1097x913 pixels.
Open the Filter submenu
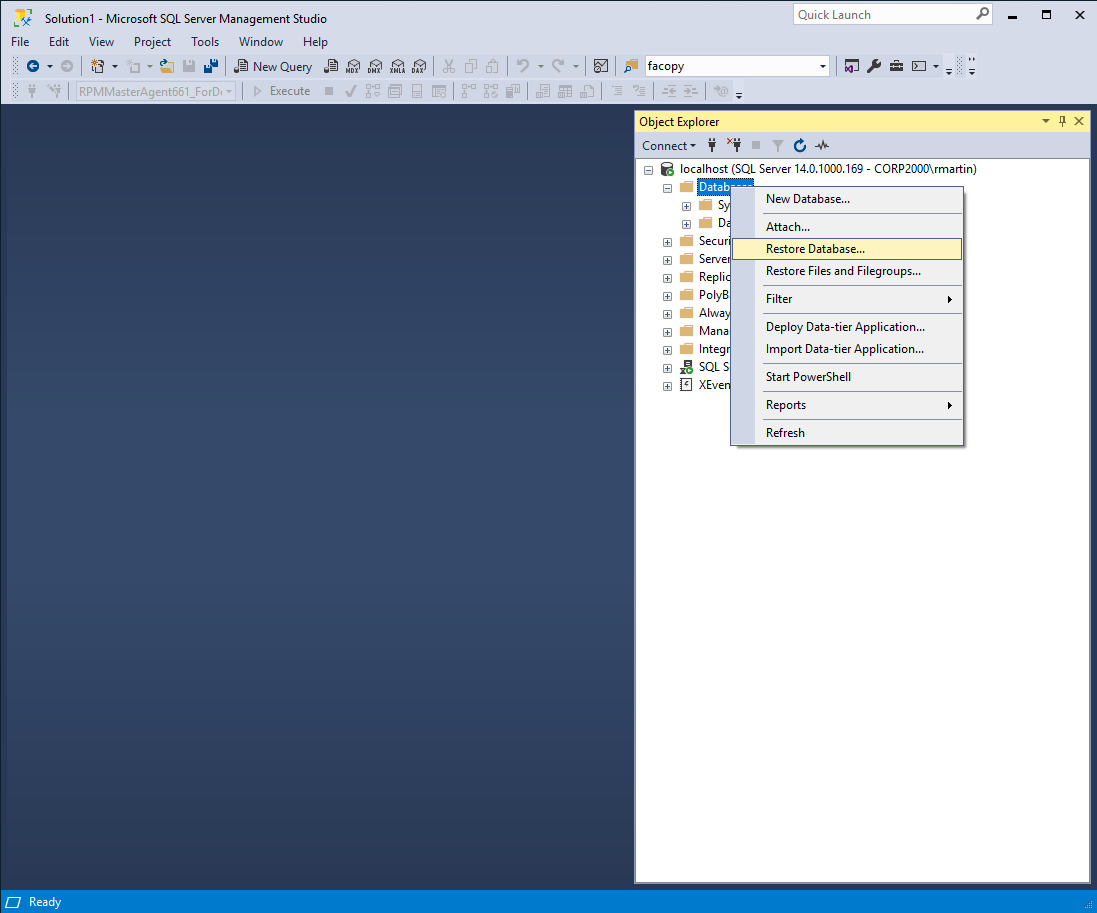point(847,299)
